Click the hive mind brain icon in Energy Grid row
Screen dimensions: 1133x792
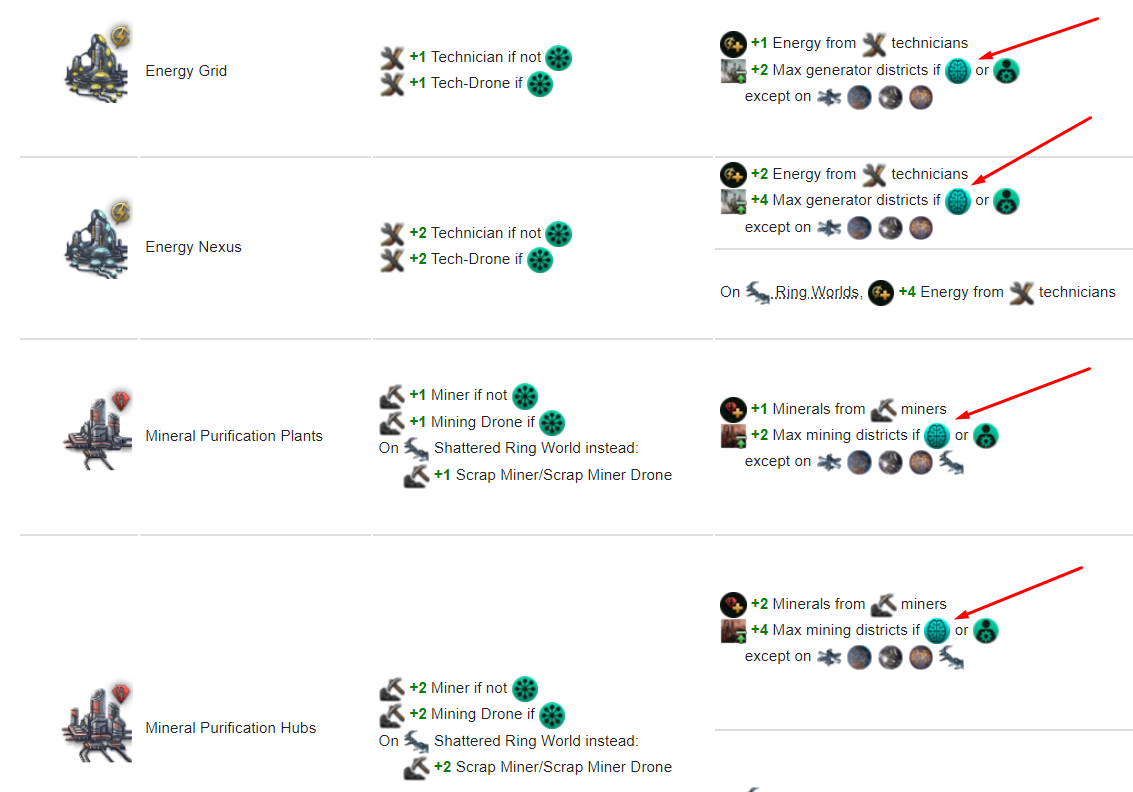point(958,71)
